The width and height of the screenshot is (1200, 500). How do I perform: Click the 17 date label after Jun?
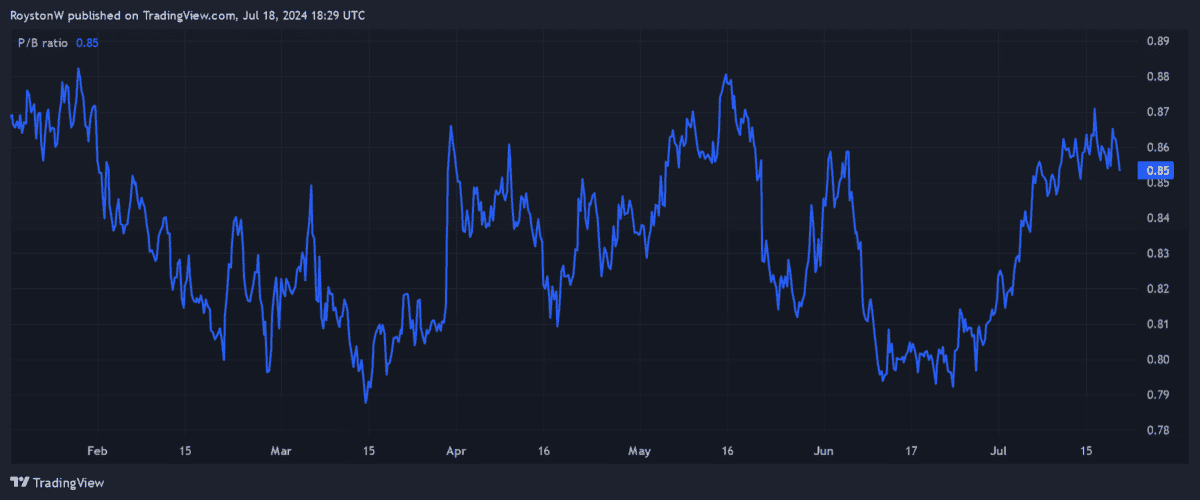coord(913,451)
